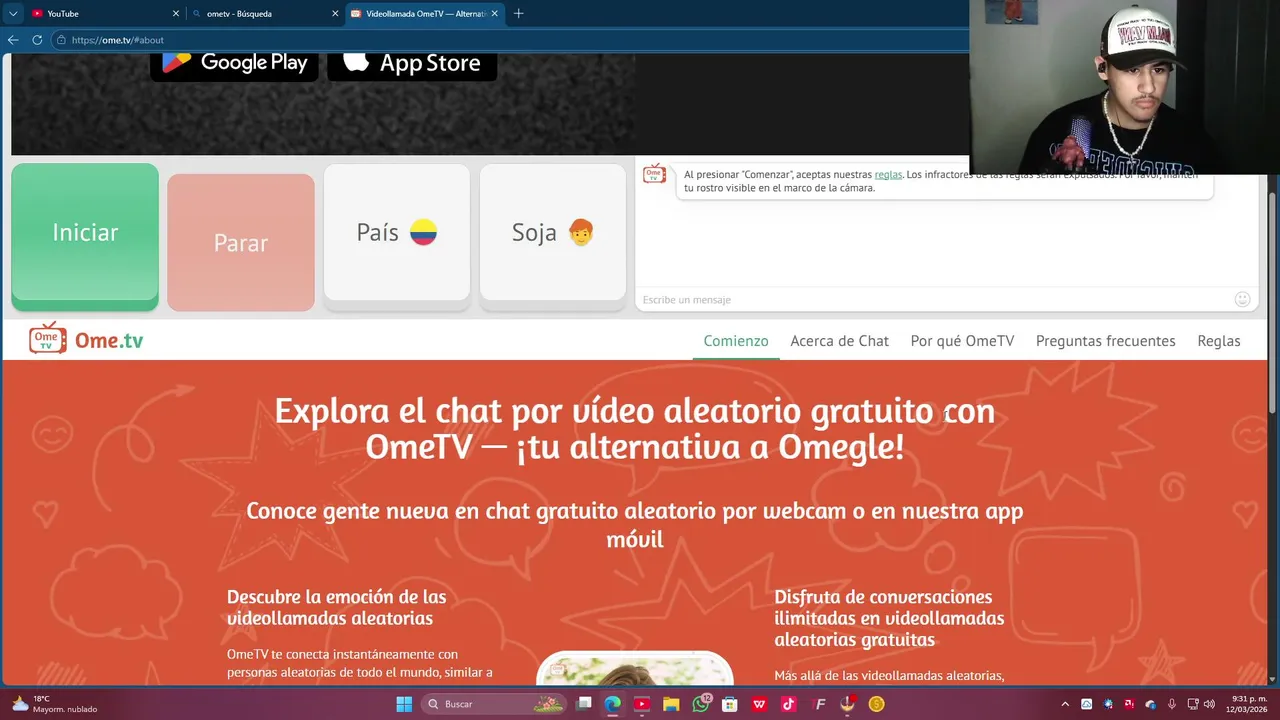Open the Windows Start menu
Image resolution: width=1280 pixels, height=720 pixels.
pyautogui.click(x=404, y=704)
